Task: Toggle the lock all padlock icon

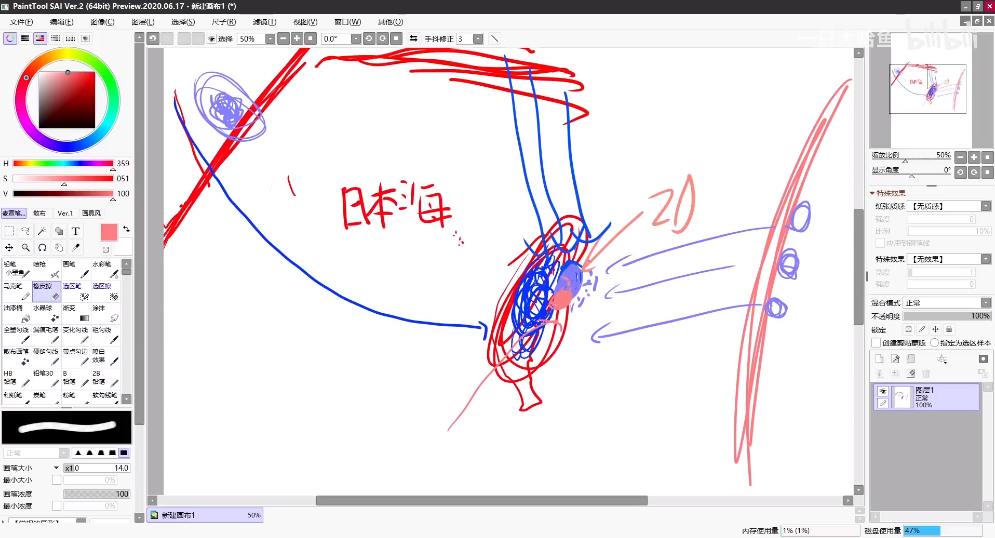Action: click(x=949, y=329)
